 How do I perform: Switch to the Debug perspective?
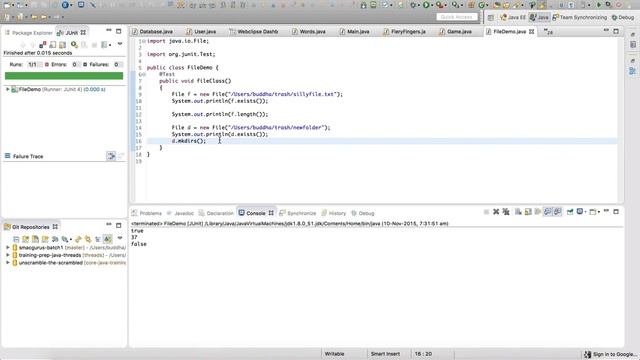point(623,17)
